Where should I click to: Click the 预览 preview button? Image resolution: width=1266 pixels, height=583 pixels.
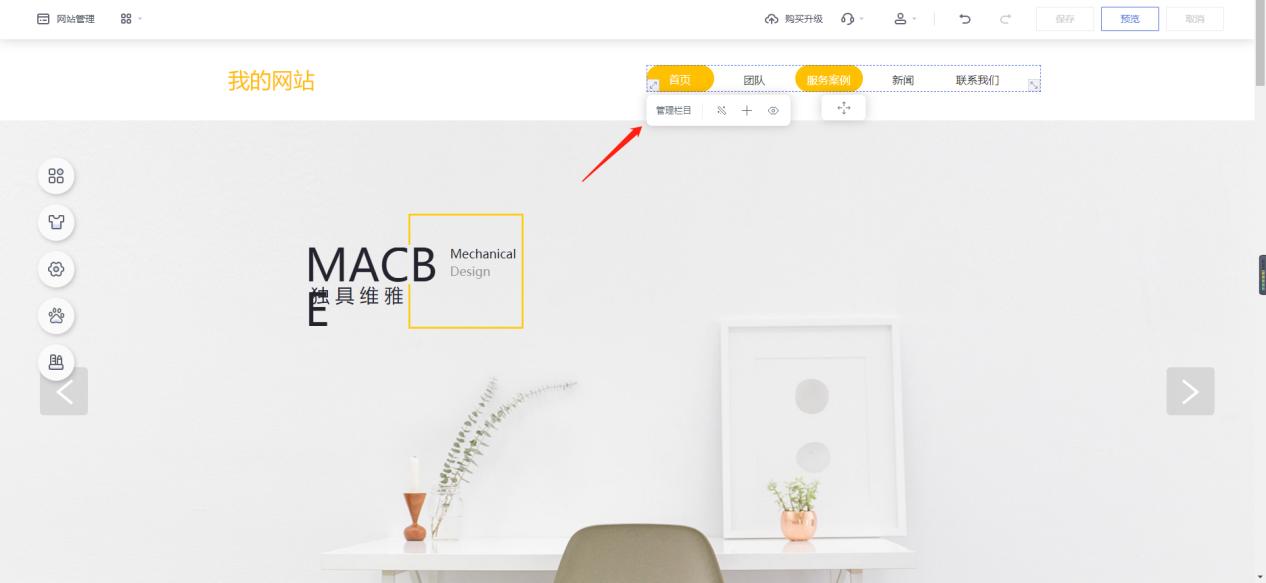tap(1130, 19)
